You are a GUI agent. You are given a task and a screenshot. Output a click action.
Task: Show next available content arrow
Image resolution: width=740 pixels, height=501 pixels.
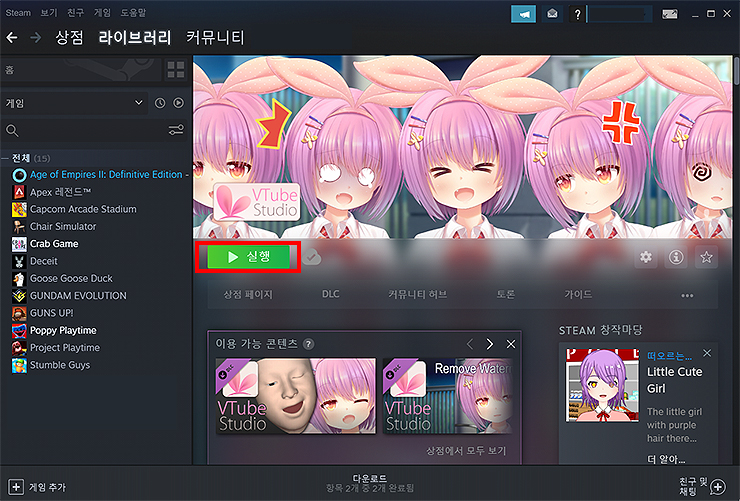(489, 344)
